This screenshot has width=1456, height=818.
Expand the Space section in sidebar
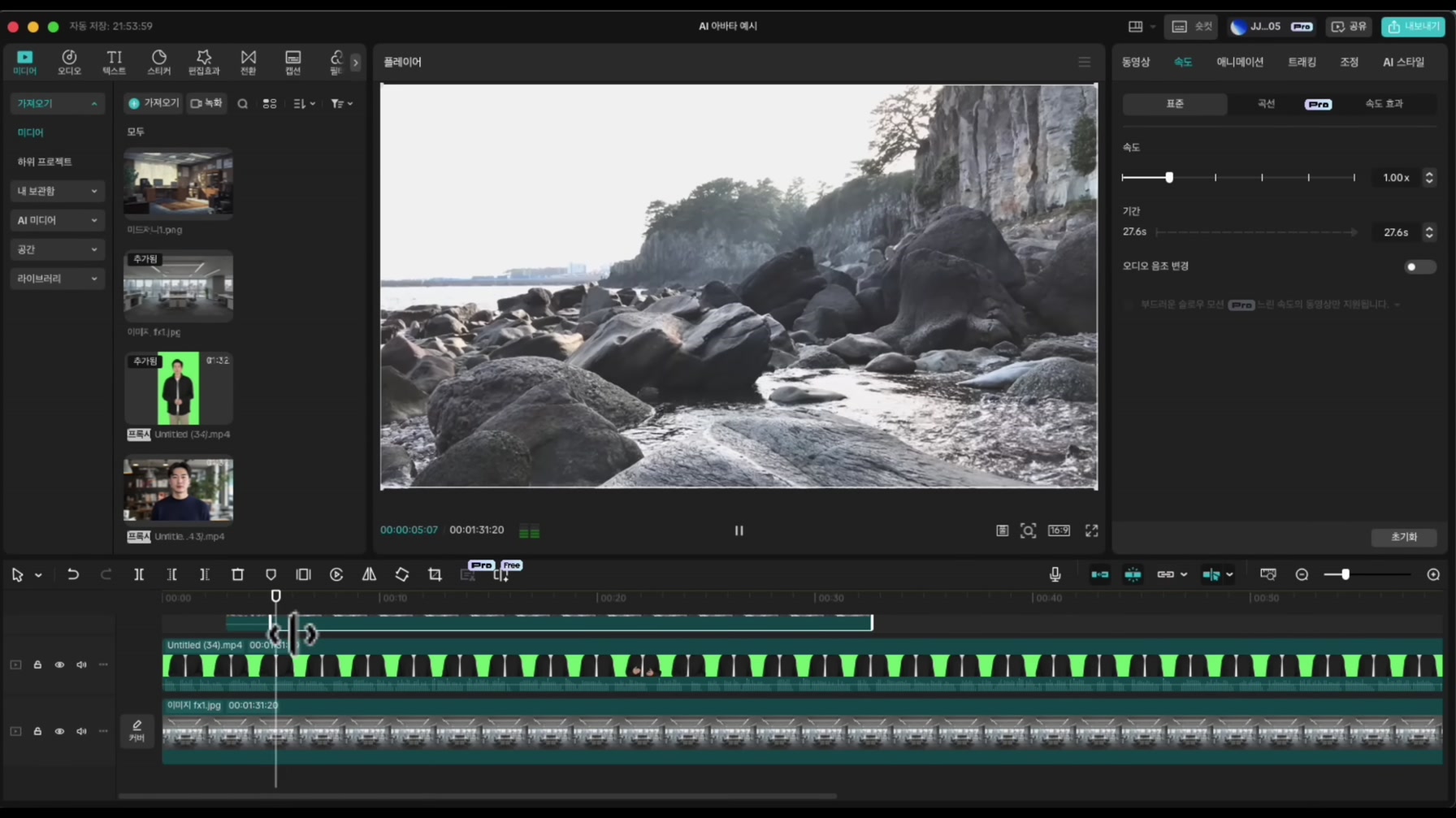[x=57, y=249]
